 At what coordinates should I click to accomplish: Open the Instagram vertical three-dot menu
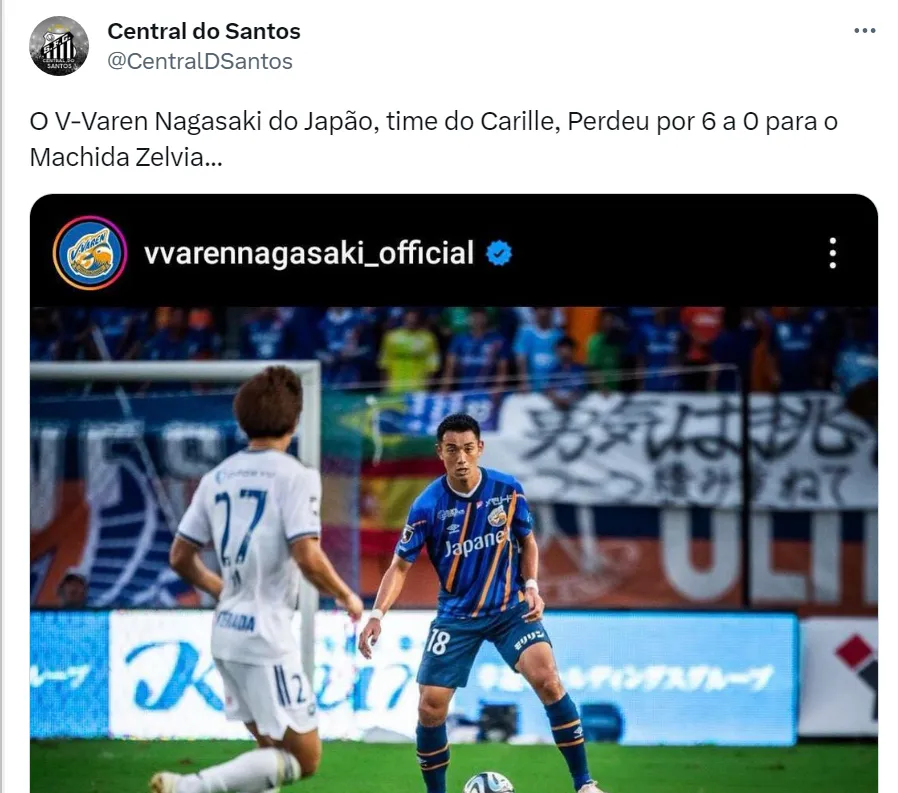tap(832, 253)
